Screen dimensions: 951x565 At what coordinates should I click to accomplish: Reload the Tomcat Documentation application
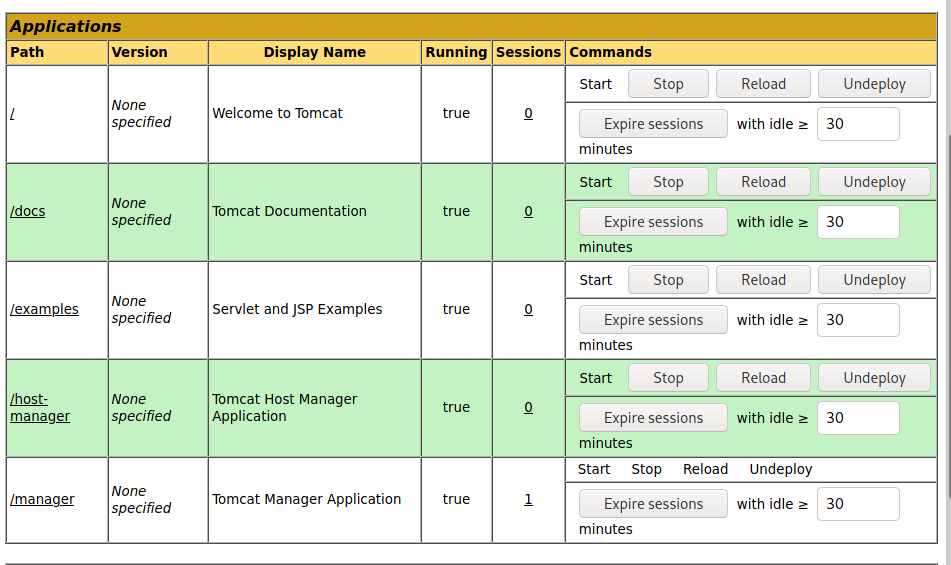click(x=763, y=182)
